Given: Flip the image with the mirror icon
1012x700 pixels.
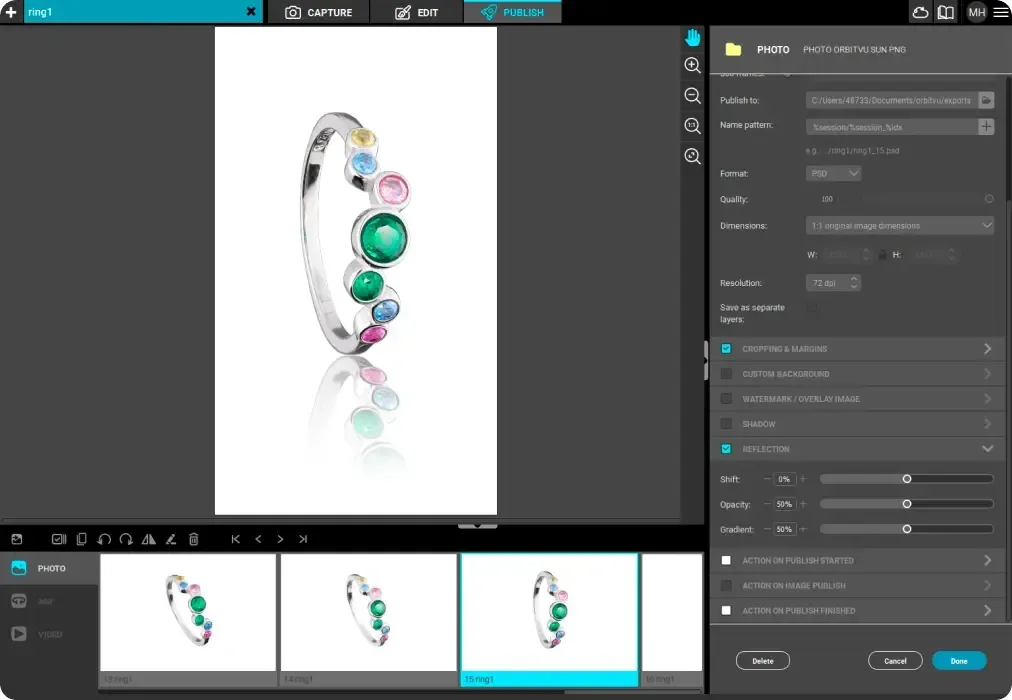Looking at the screenshot, I should tap(148, 539).
